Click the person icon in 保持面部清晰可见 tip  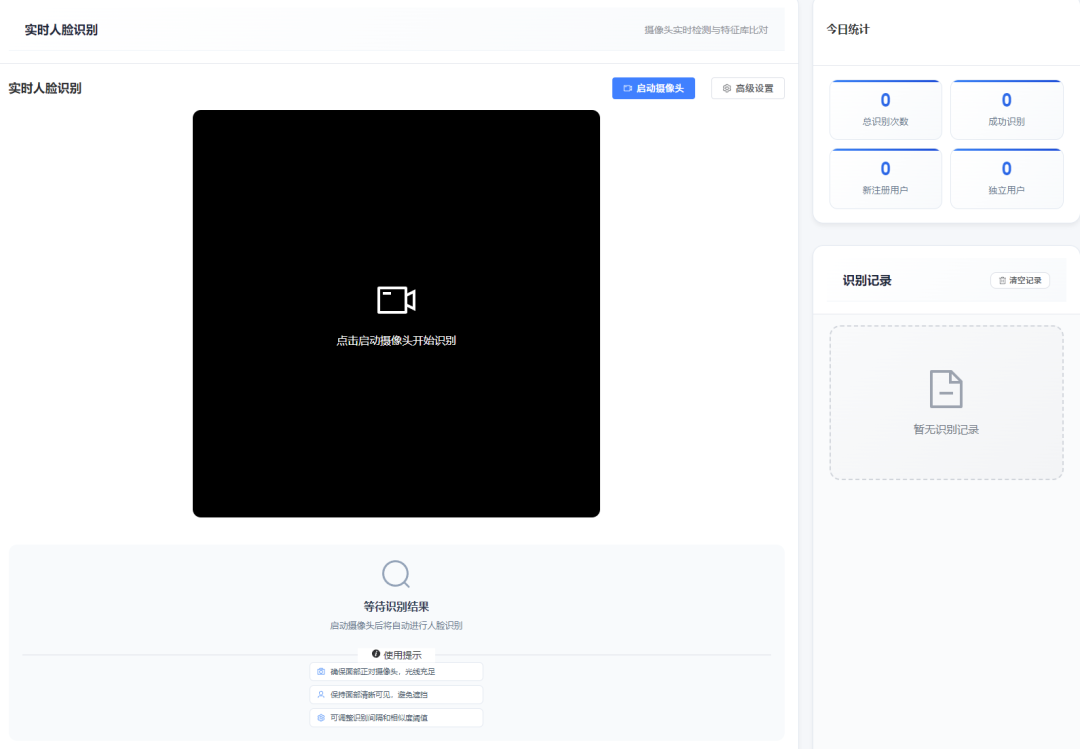coord(321,695)
